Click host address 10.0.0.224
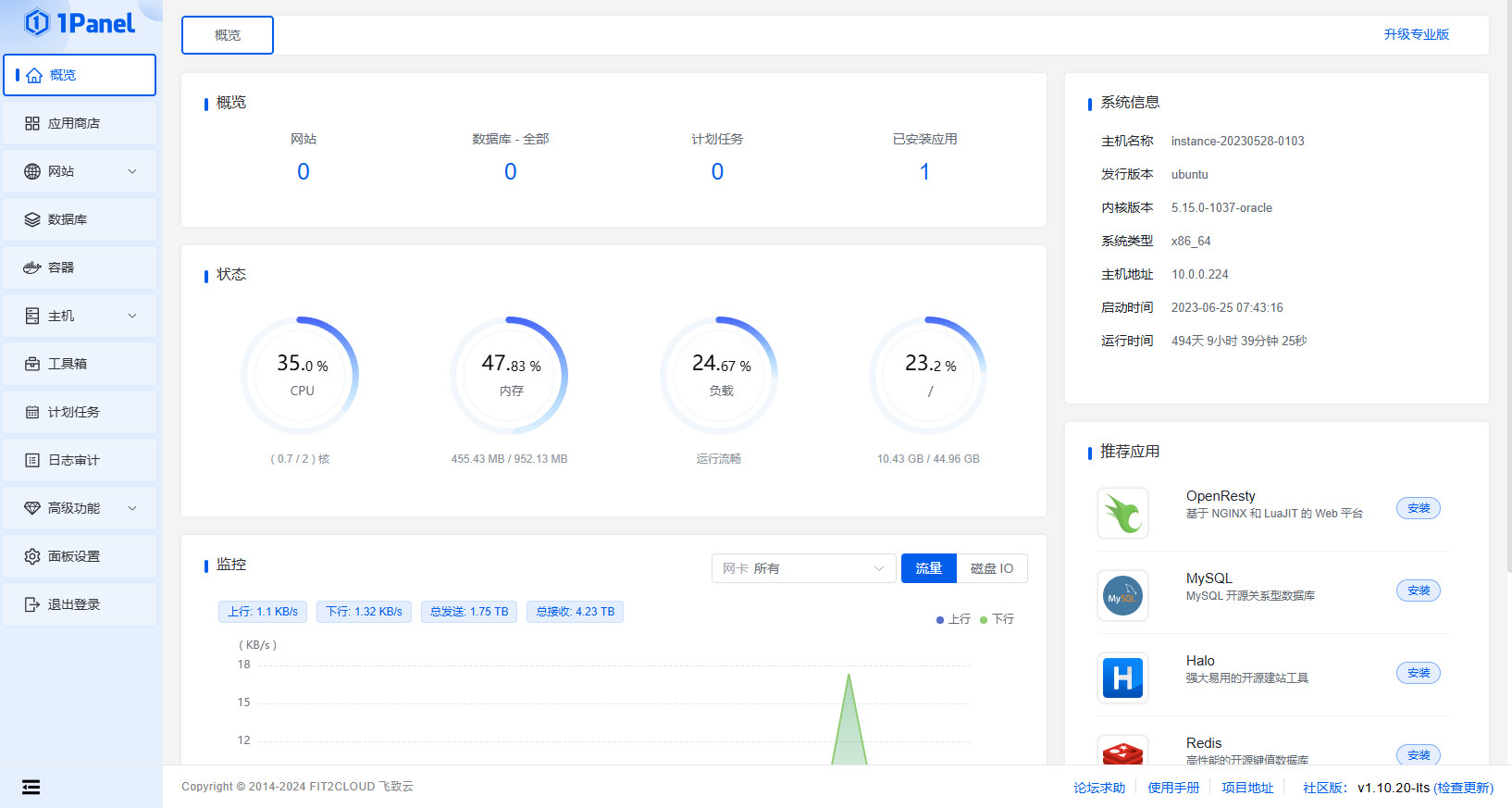This screenshot has height=808, width=1512. pos(1200,274)
